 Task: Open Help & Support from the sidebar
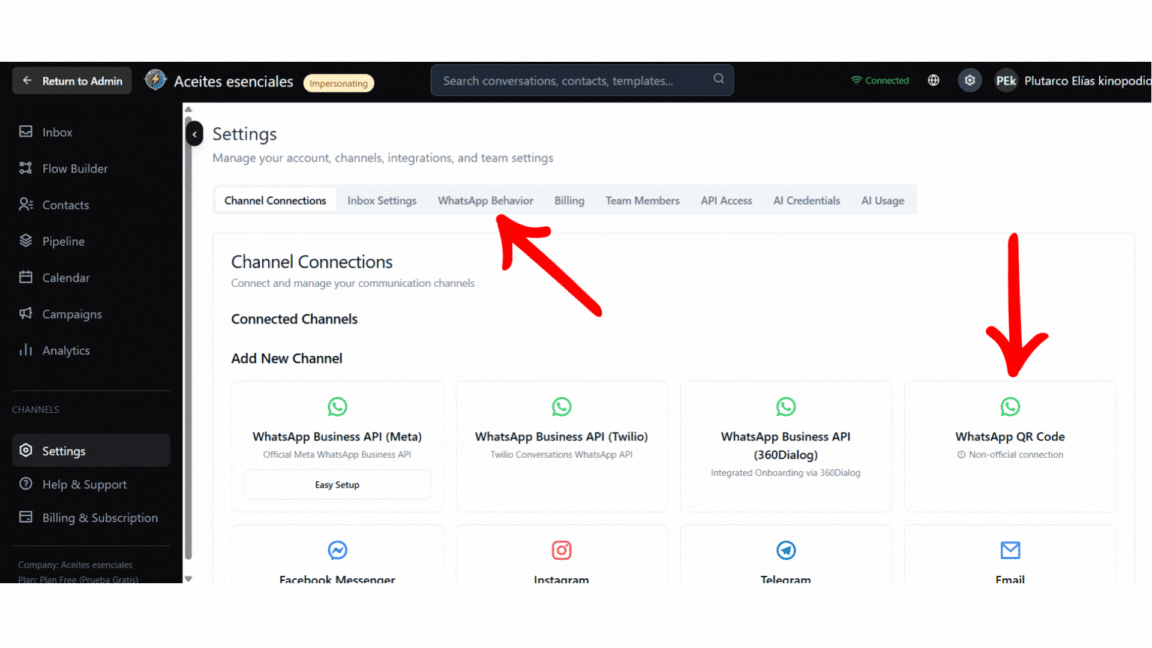[77, 484]
